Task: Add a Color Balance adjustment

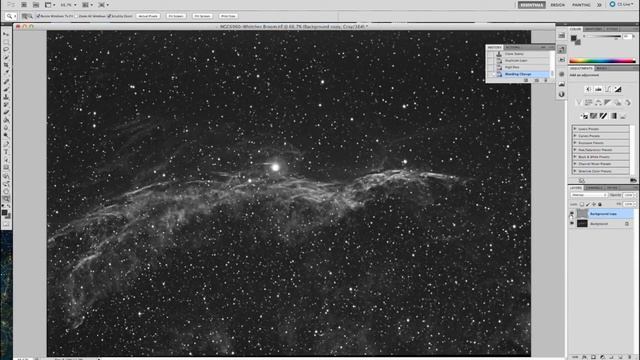Action: (x=598, y=103)
